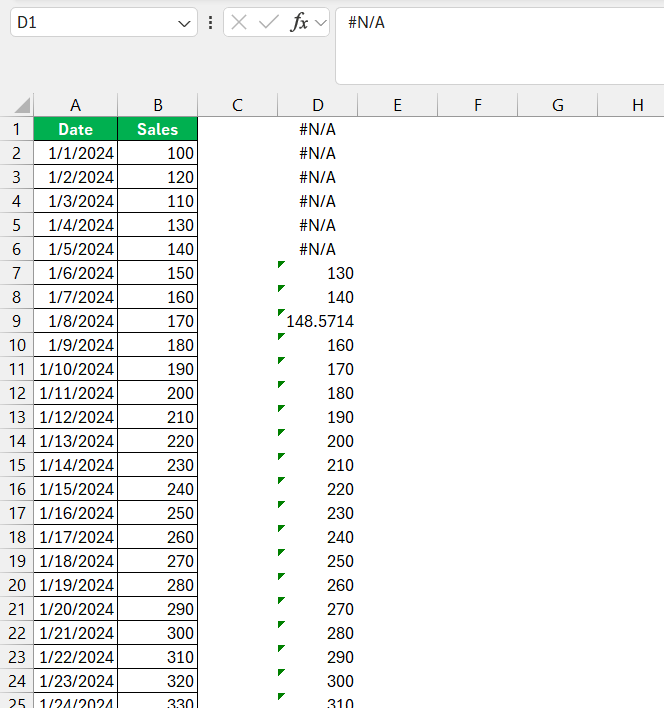Image resolution: width=664 pixels, height=708 pixels.
Task: Click the three-dot handle beside Name Box
Action: coord(210,23)
